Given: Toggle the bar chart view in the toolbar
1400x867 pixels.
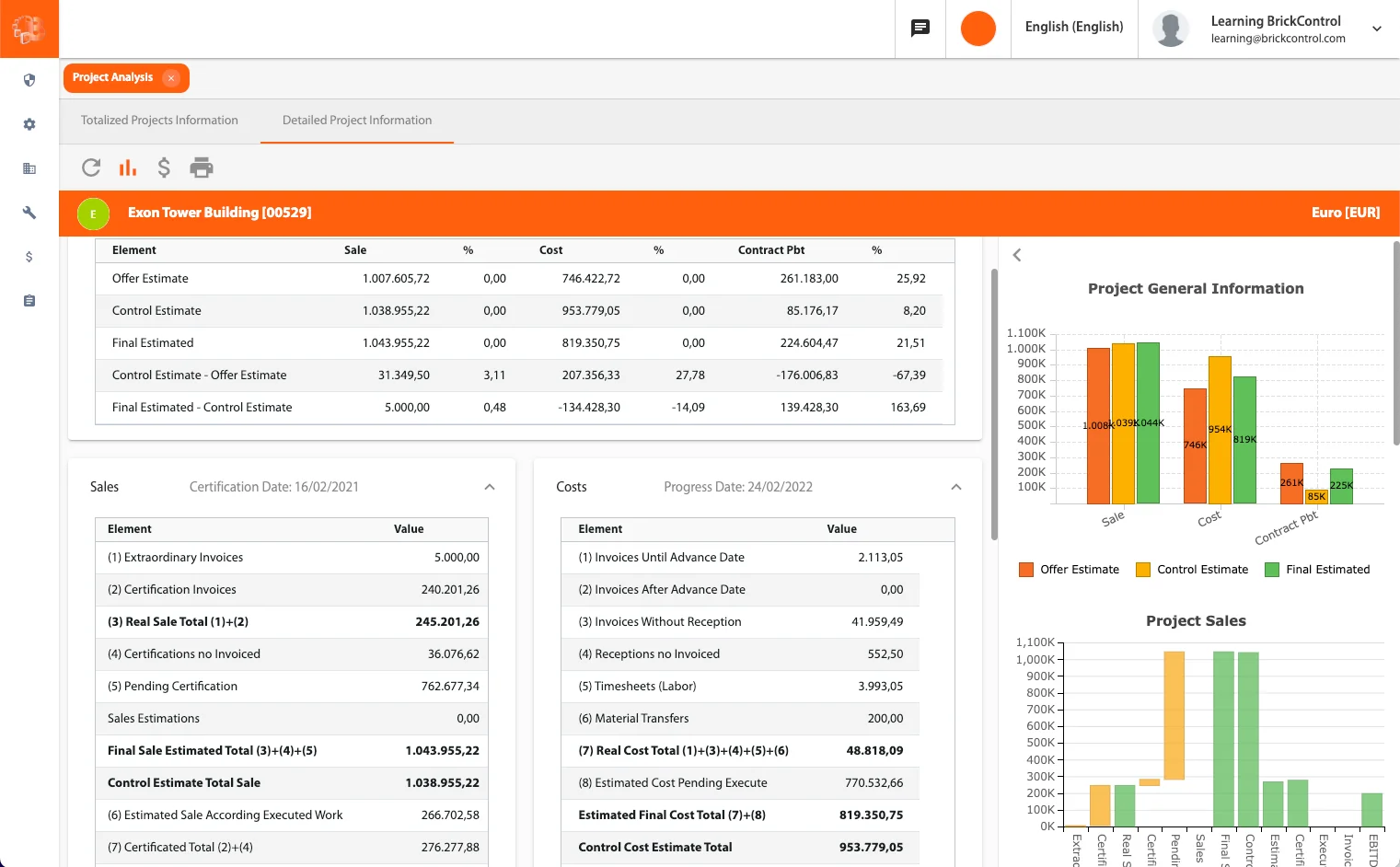Looking at the screenshot, I should click(x=127, y=168).
